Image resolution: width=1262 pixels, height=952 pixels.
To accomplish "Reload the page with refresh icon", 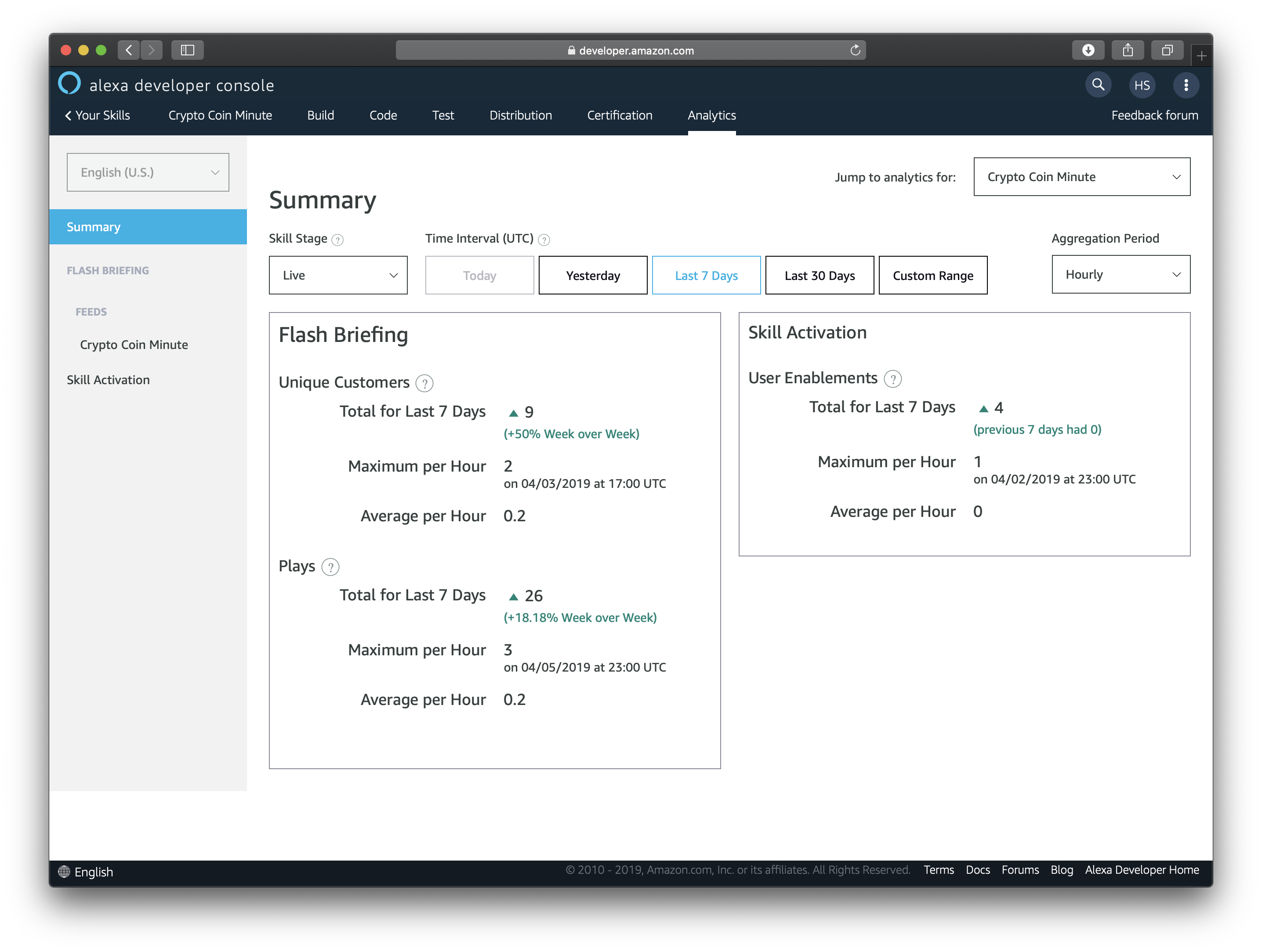I will [x=855, y=50].
